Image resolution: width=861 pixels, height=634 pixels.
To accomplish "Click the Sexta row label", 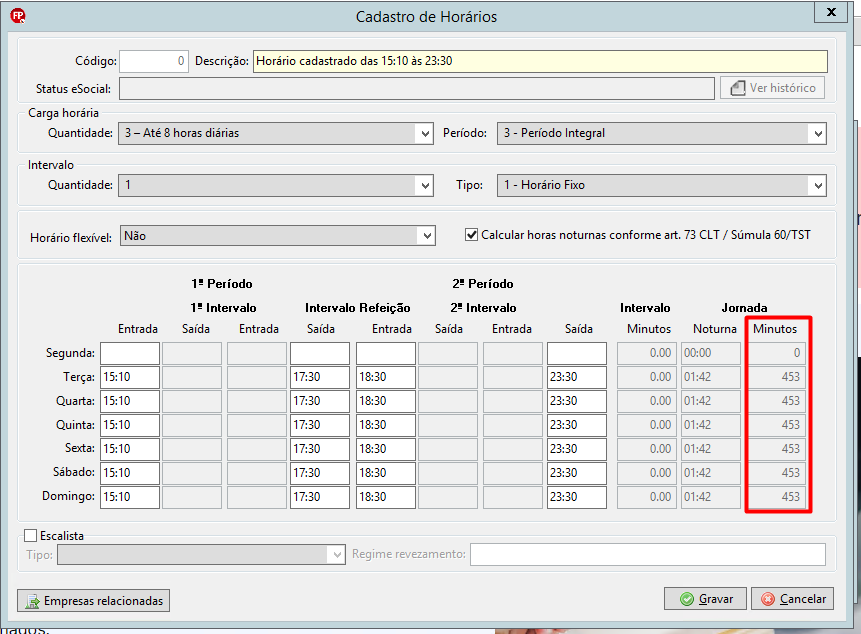I will [x=80, y=448].
